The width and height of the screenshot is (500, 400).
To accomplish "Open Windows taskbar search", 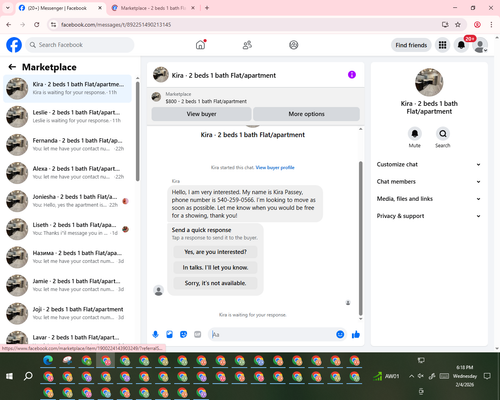I will 28,376.
